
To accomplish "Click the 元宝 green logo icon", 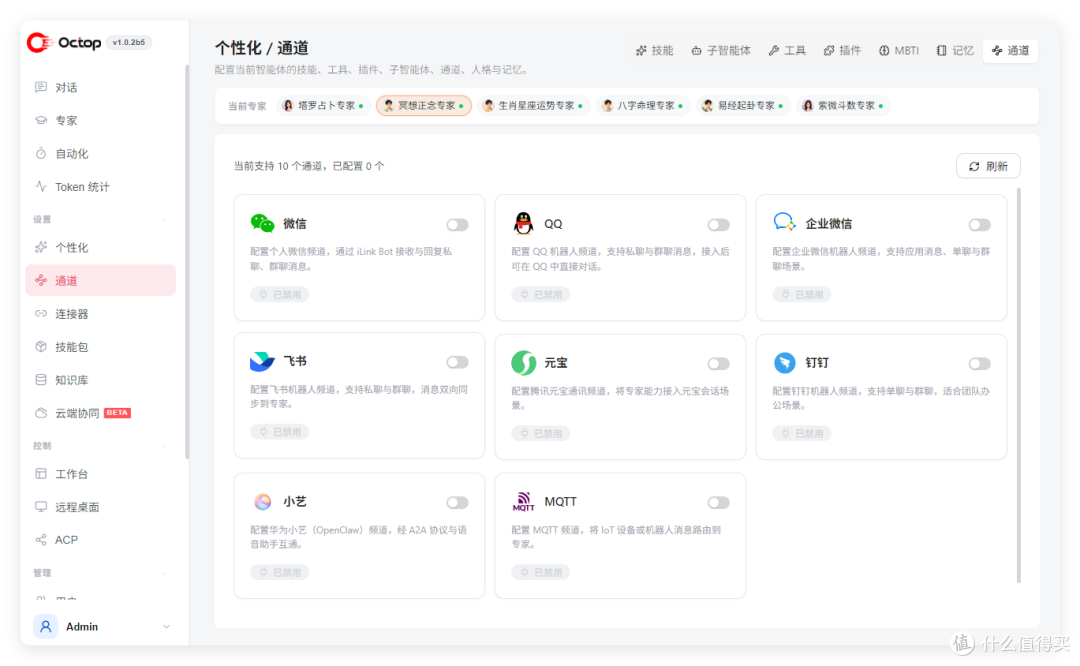I will (x=523, y=362).
